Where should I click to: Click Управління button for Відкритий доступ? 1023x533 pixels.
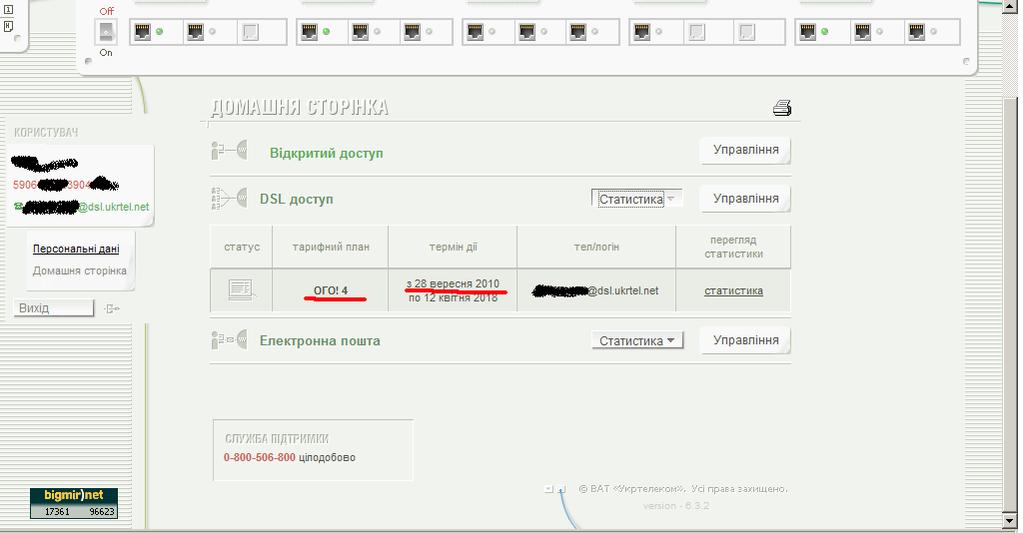click(745, 150)
